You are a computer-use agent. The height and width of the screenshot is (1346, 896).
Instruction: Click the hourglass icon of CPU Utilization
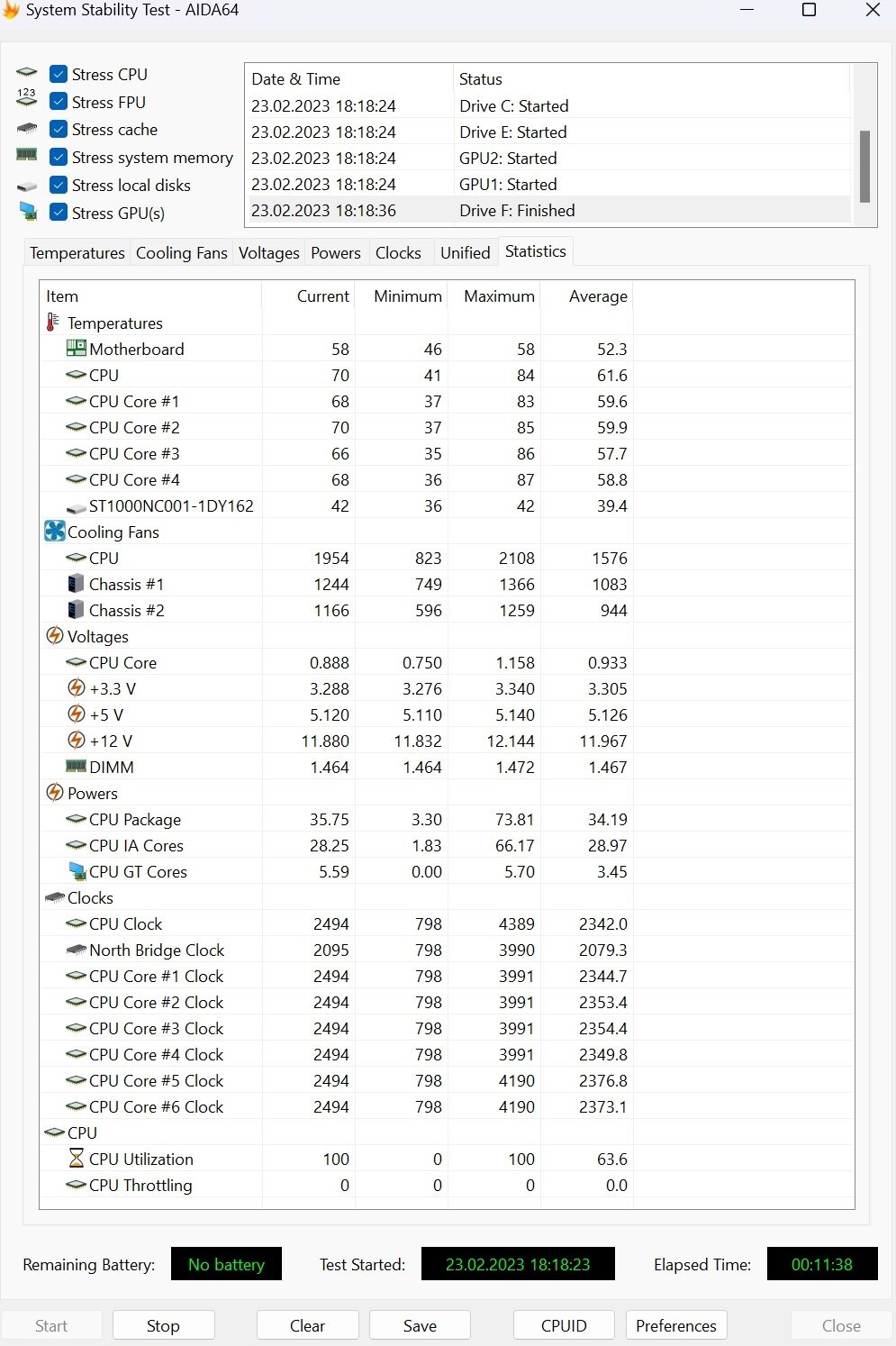77,1159
